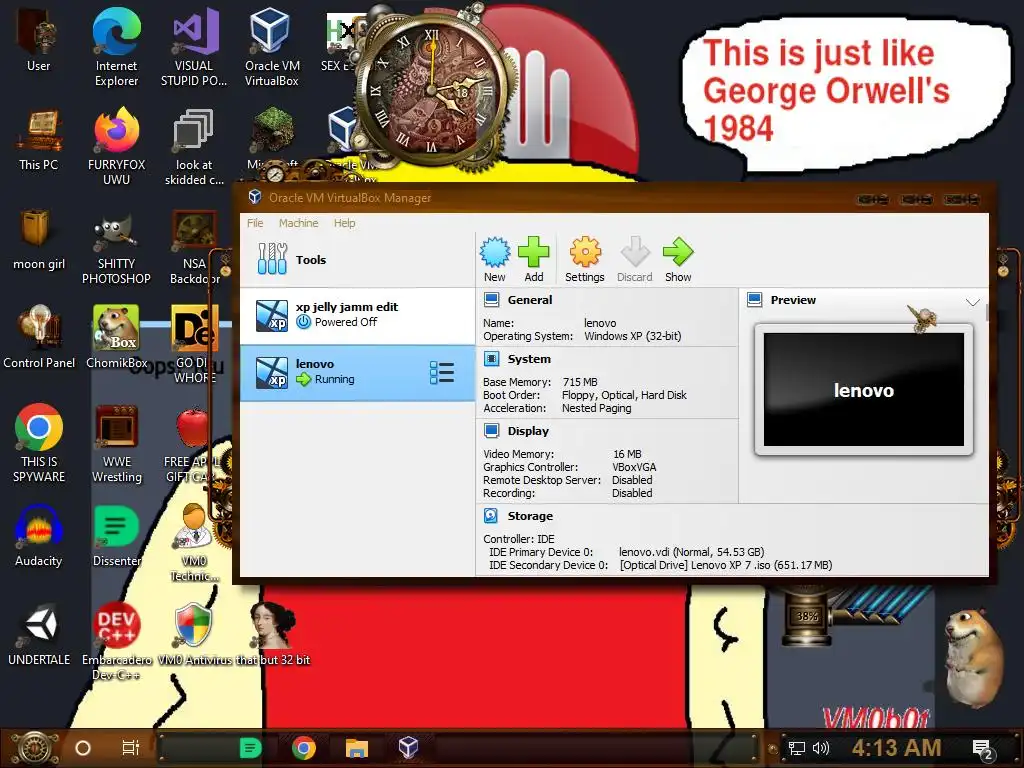Open Settings gear for the lenovo VM
The height and width of the screenshot is (768, 1024).
tap(584, 259)
